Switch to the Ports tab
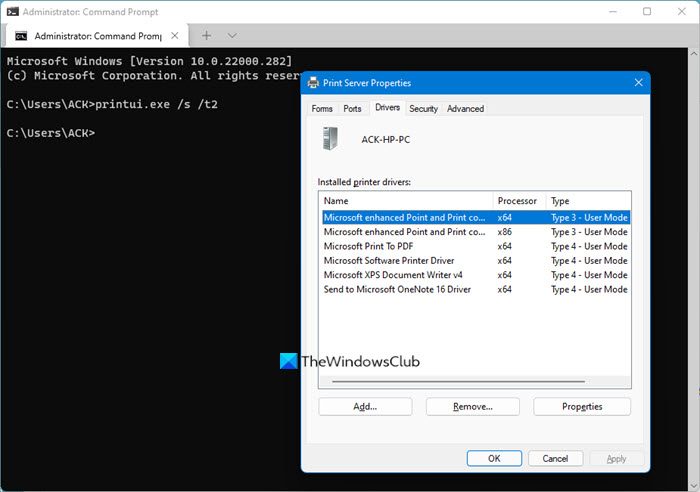 pyautogui.click(x=352, y=108)
